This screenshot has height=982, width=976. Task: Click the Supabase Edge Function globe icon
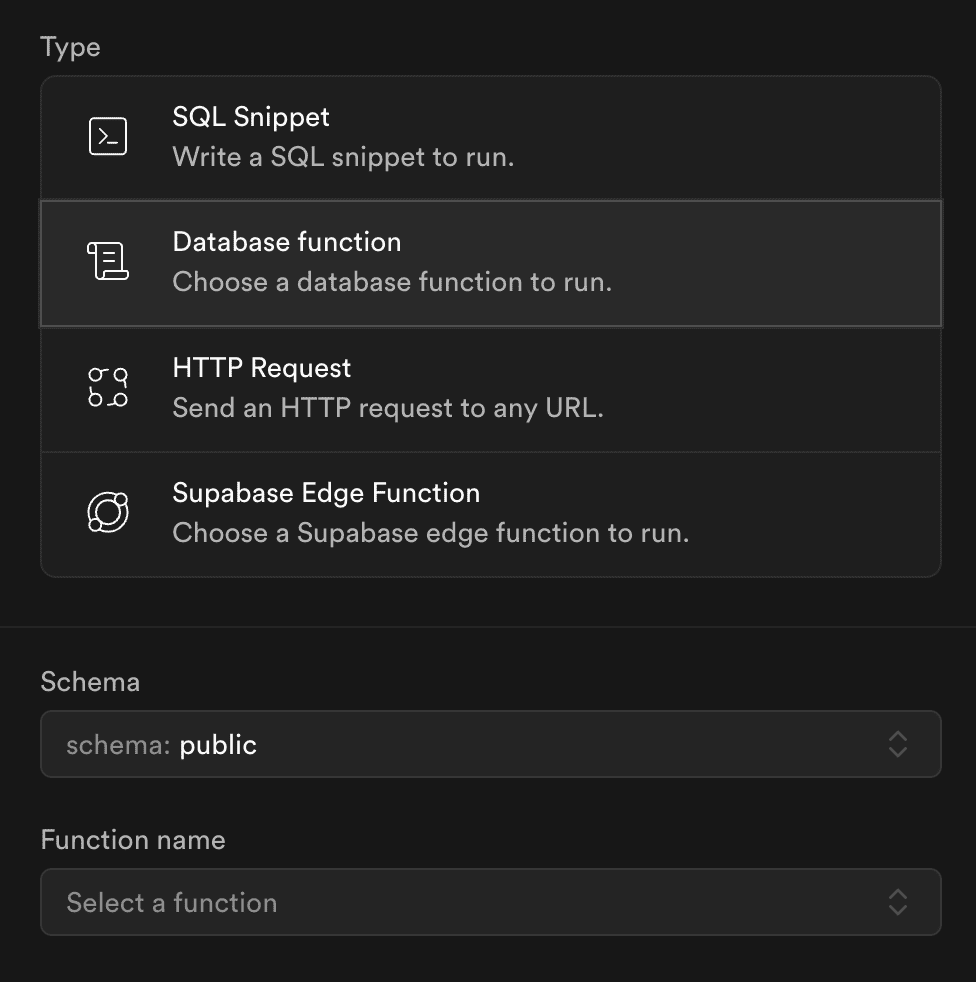coord(108,512)
